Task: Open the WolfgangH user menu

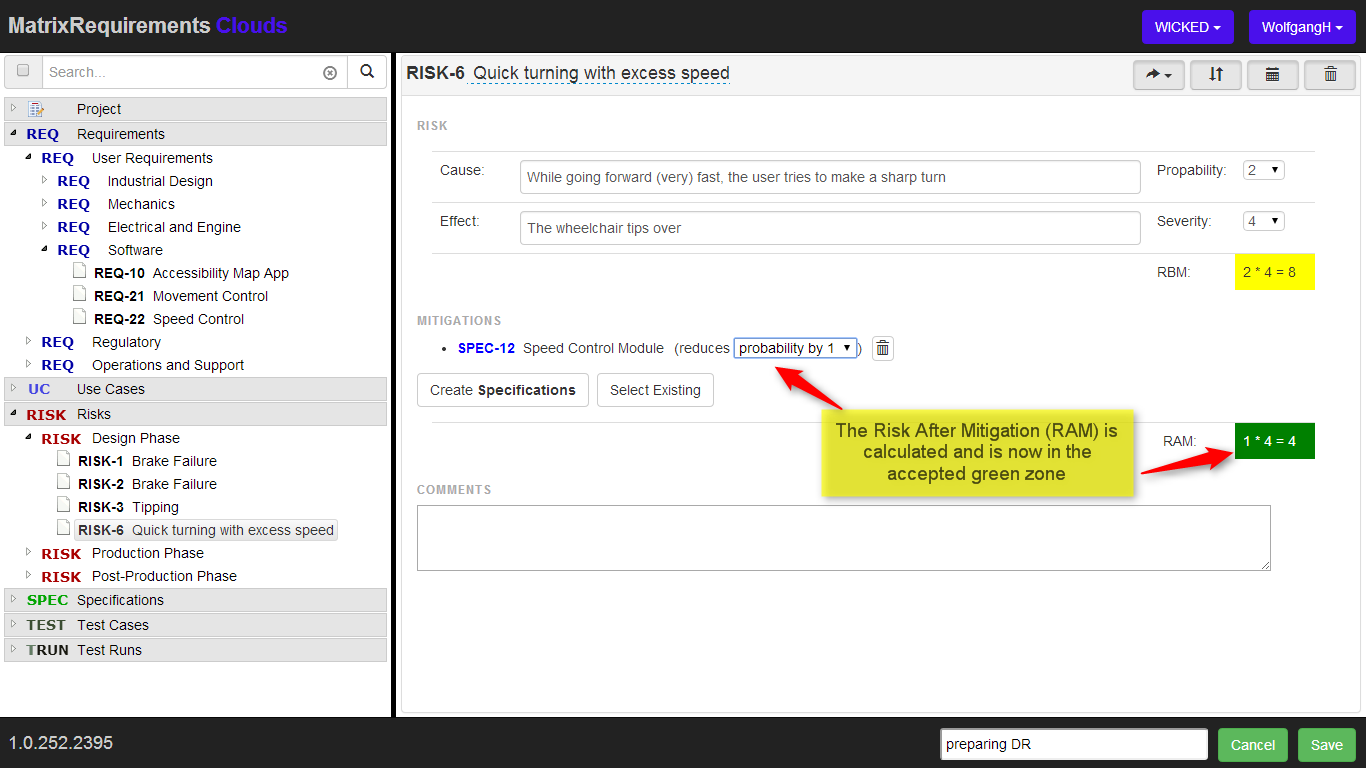Action: (x=1302, y=27)
